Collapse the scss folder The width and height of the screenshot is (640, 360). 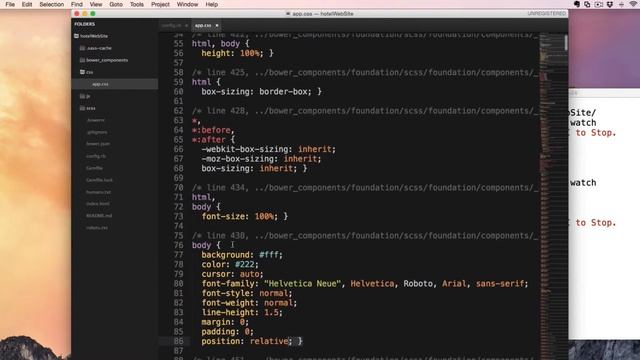91,108
